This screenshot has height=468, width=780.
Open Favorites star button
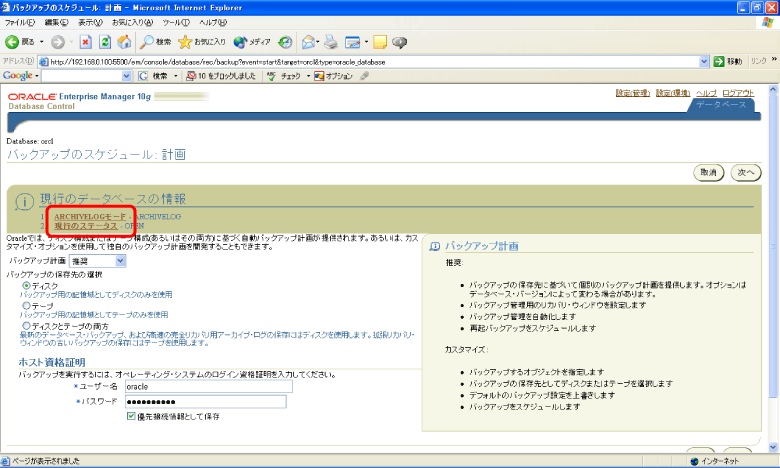(202, 42)
